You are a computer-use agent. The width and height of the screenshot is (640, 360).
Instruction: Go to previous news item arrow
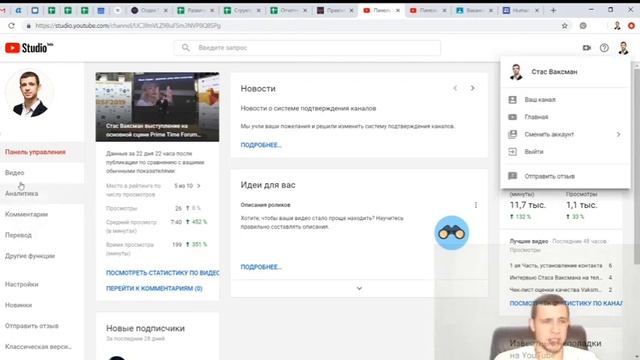pos(455,88)
